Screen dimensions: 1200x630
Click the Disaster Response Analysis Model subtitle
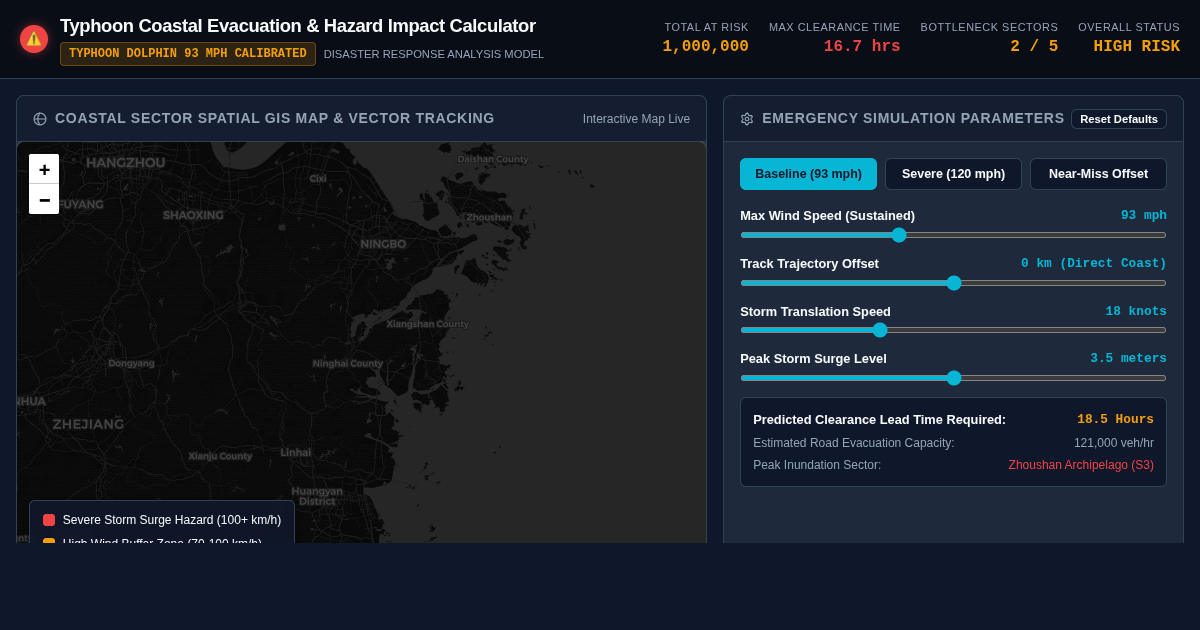coord(434,54)
